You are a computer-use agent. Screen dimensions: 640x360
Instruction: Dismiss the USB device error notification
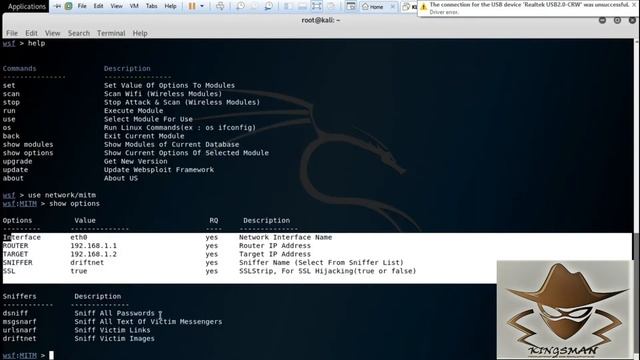click(x=634, y=5)
